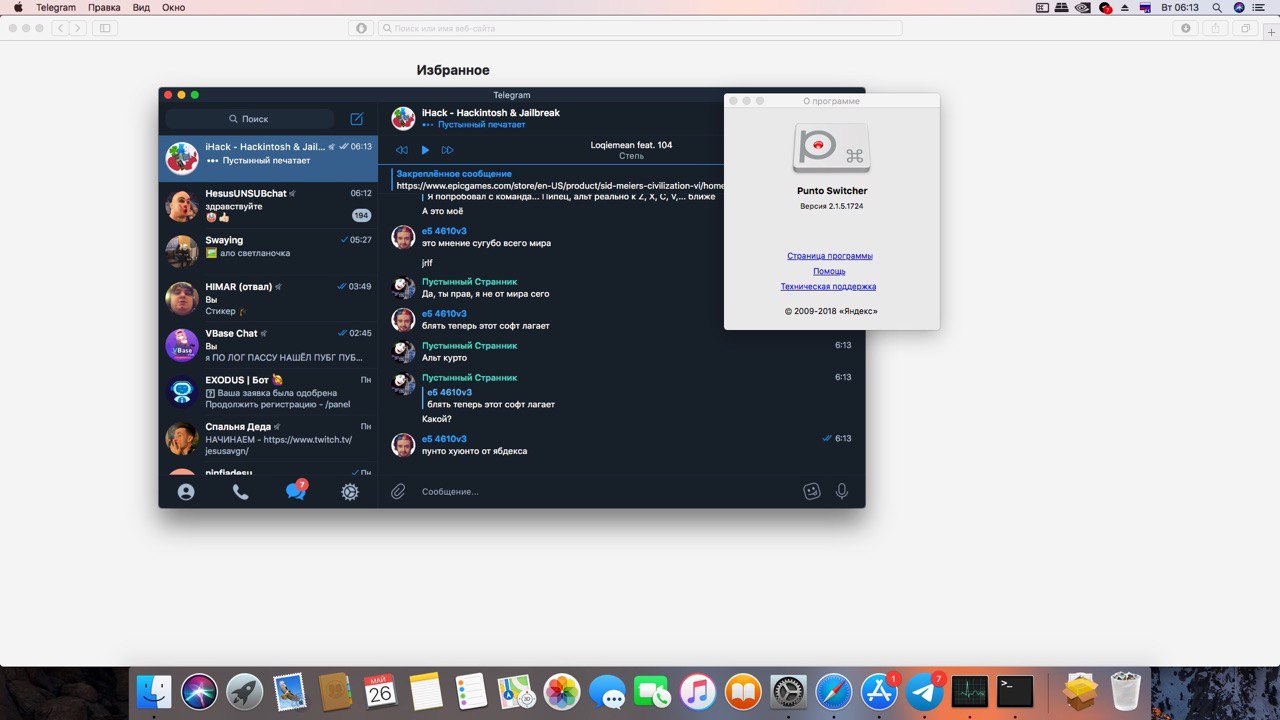Viewport: 1280px width, 720px height.
Task: Select the iHack - Hackintosh & Jailbreak chat
Action: (268, 159)
